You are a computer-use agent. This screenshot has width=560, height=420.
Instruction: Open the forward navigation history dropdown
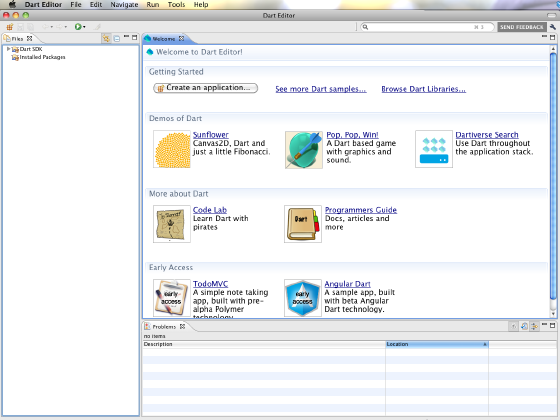(66, 27)
